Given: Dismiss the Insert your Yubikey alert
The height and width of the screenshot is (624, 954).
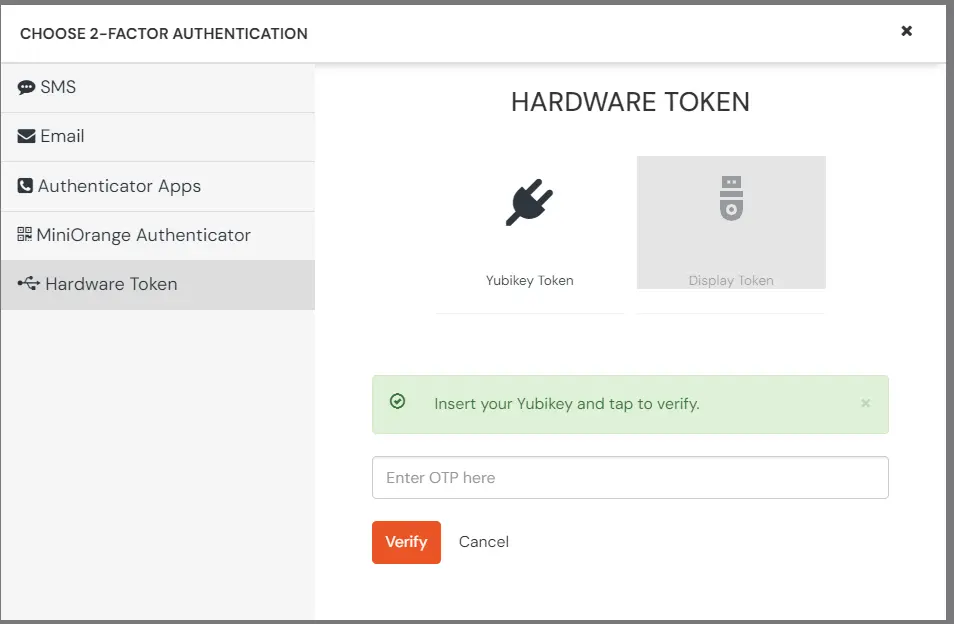Looking at the screenshot, I should click(x=865, y=403).
